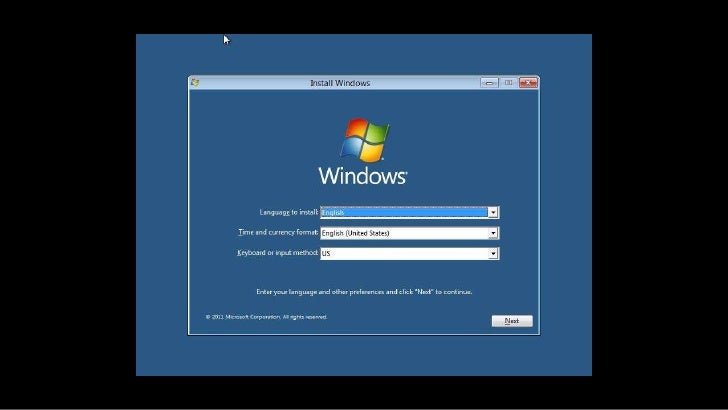Click the Windows setup icon in title bar
The width and height of the screenshot is (728, 410).
coord(195,83)
